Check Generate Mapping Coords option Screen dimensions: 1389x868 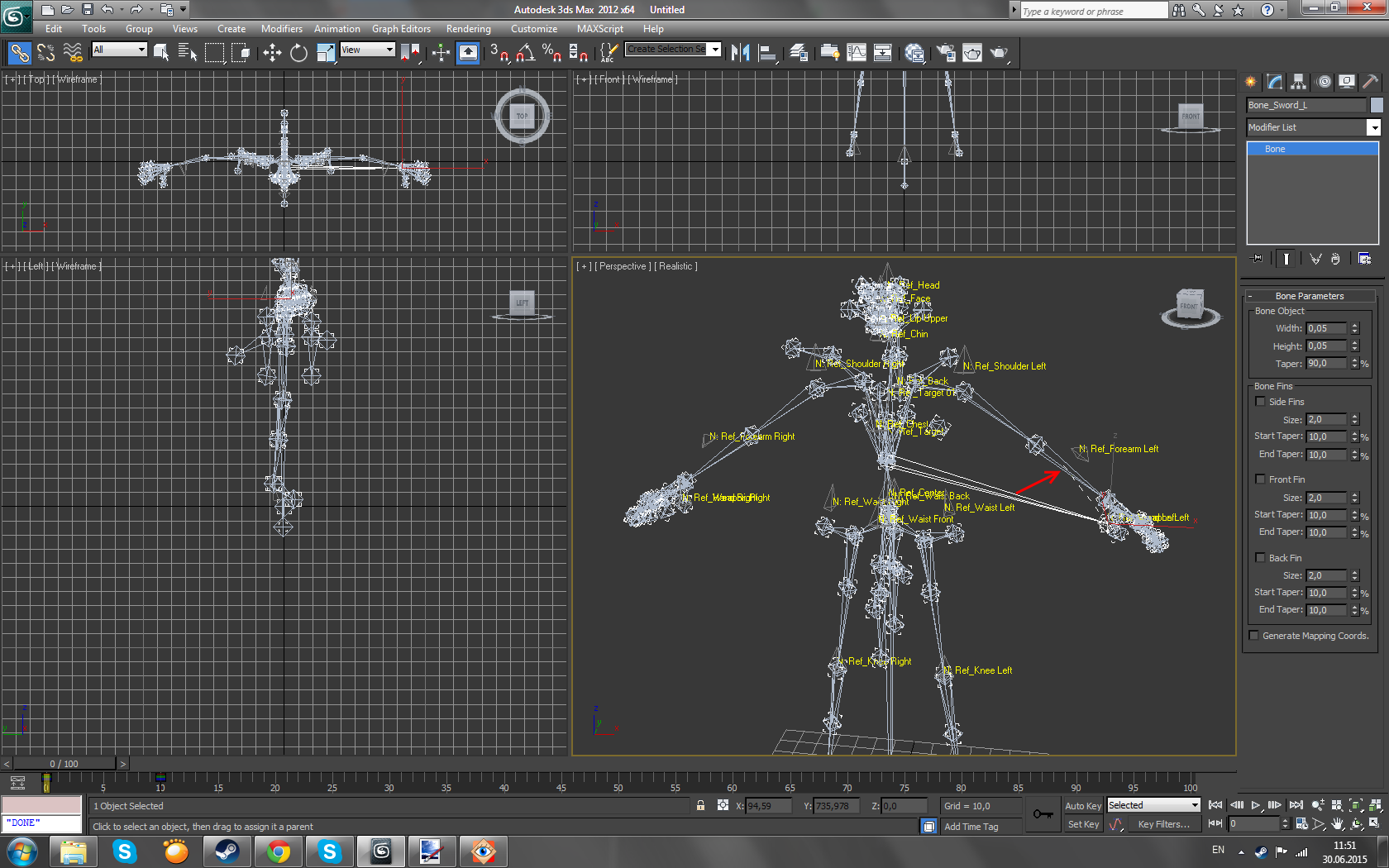(1254, 636)
